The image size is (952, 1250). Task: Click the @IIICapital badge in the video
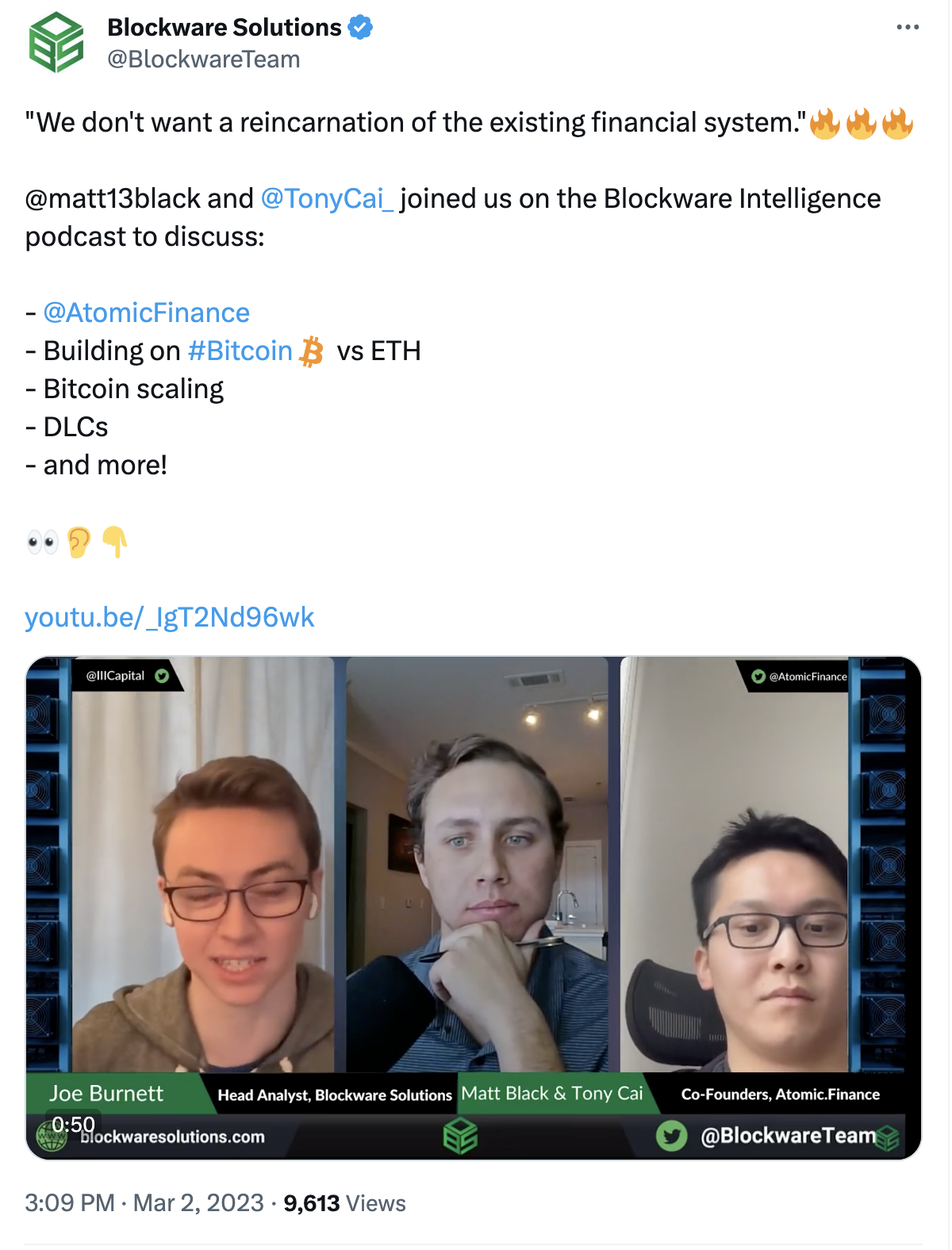(127, 676)
